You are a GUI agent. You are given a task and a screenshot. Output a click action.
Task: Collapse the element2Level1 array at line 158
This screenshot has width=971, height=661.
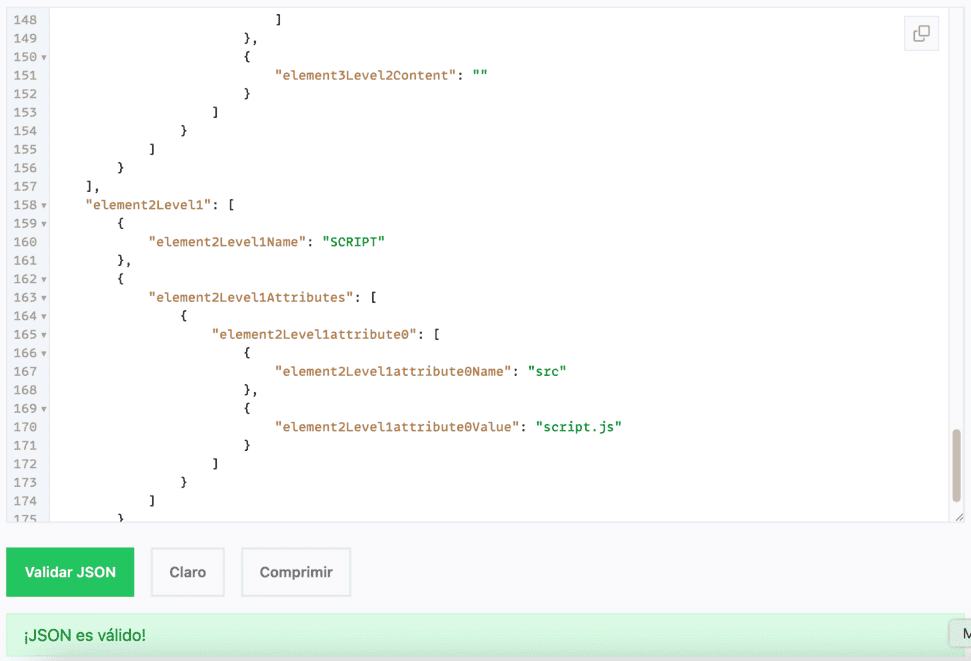44,205
